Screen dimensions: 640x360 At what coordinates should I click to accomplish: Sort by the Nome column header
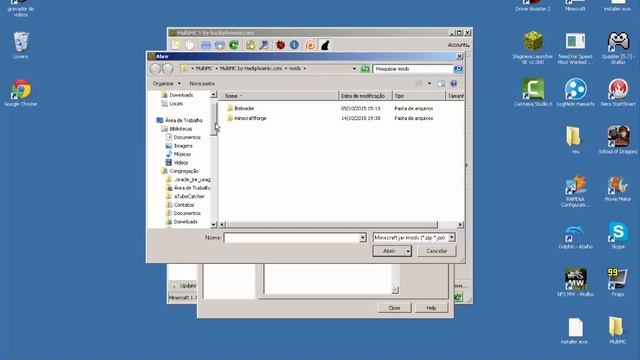click(279, 96)
